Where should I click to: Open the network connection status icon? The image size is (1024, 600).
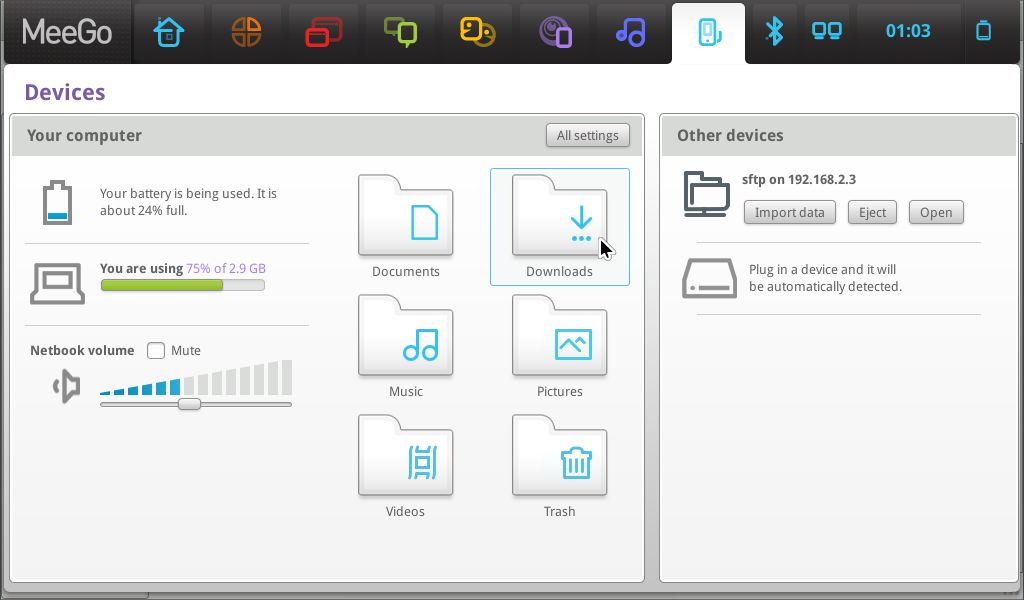pyautogui.click(x=826, y=31)
